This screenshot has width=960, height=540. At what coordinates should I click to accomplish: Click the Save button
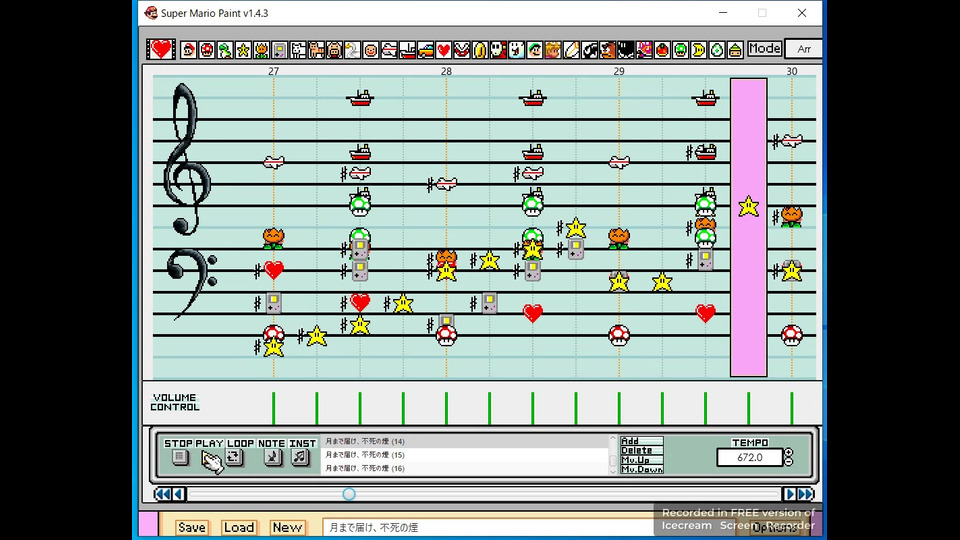pos(192,527)
